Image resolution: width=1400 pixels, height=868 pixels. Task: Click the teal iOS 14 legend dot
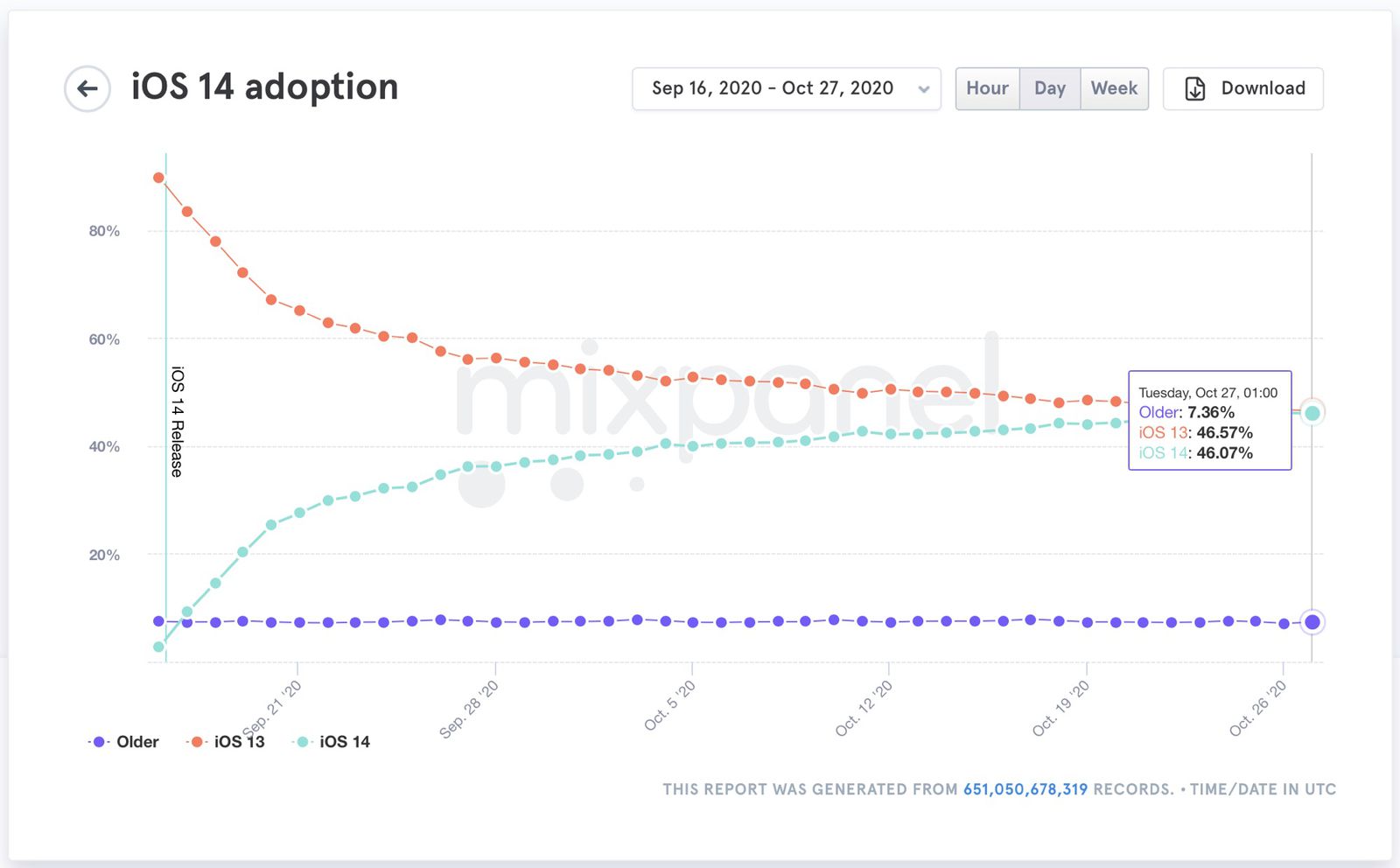pyautogui.click(x=300, y=741)
